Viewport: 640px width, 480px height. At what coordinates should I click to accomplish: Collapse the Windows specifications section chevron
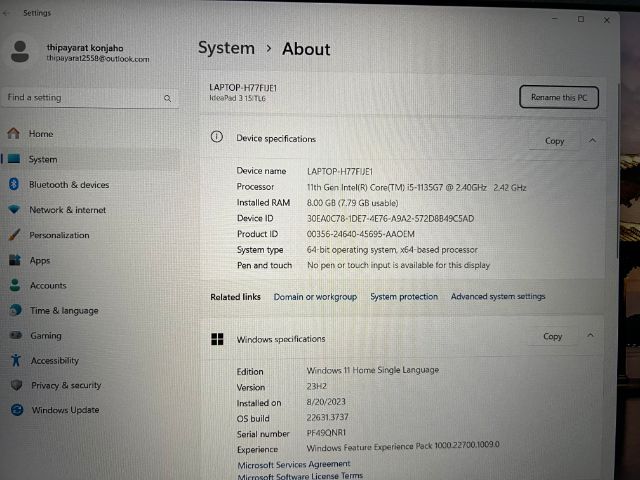590,336
